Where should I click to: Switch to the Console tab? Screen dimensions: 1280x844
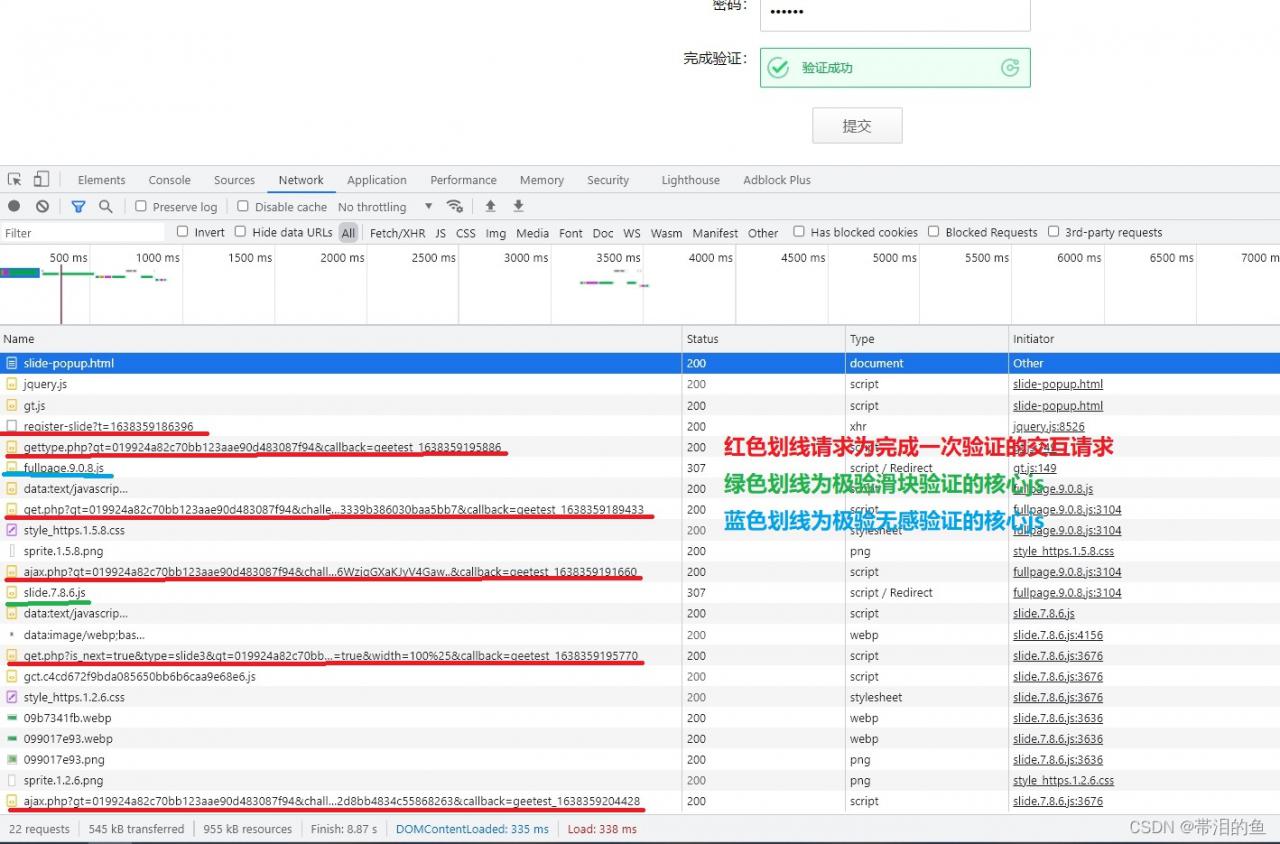[x=170, y=180]
